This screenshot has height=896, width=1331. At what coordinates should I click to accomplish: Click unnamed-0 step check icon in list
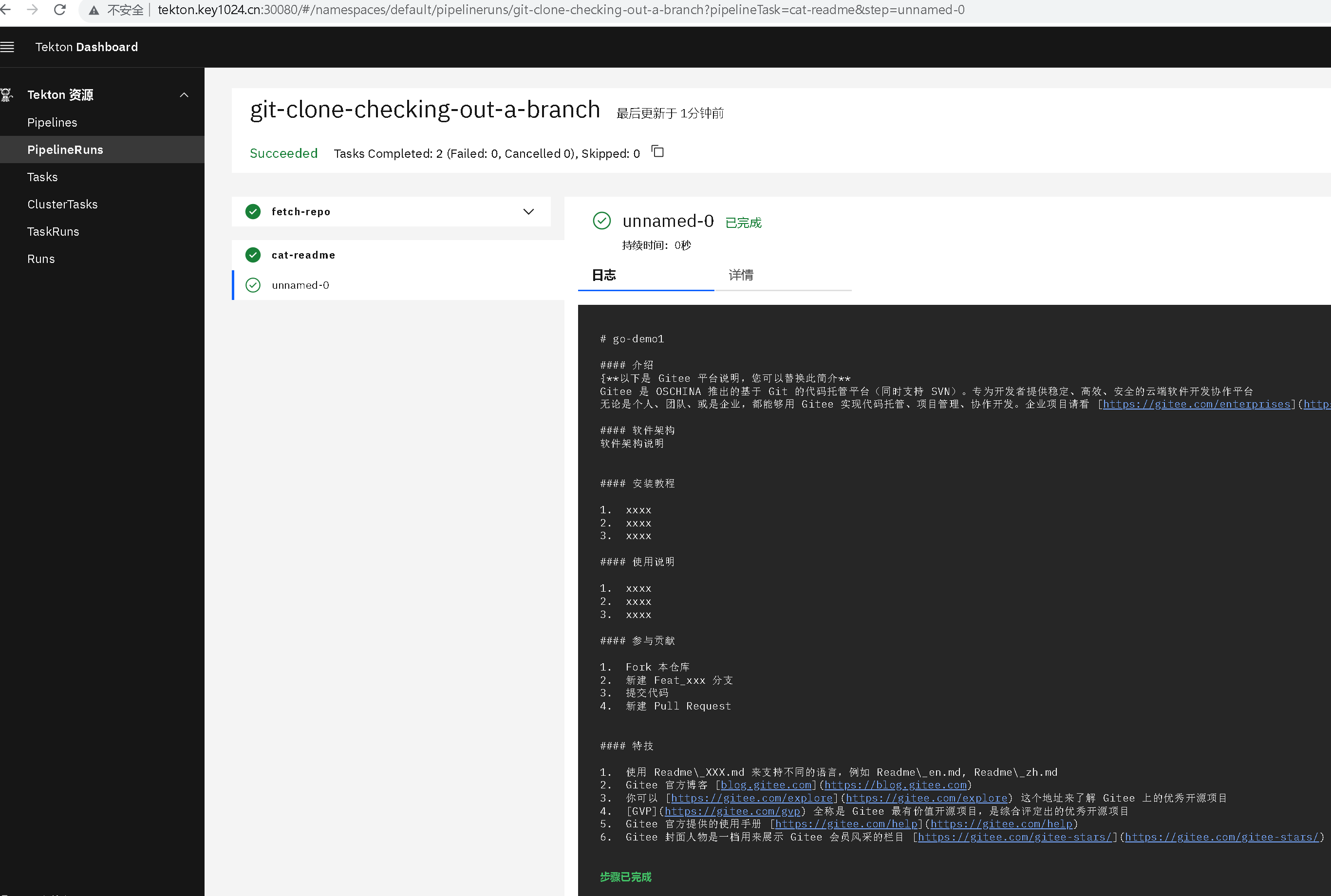[253, 285]
